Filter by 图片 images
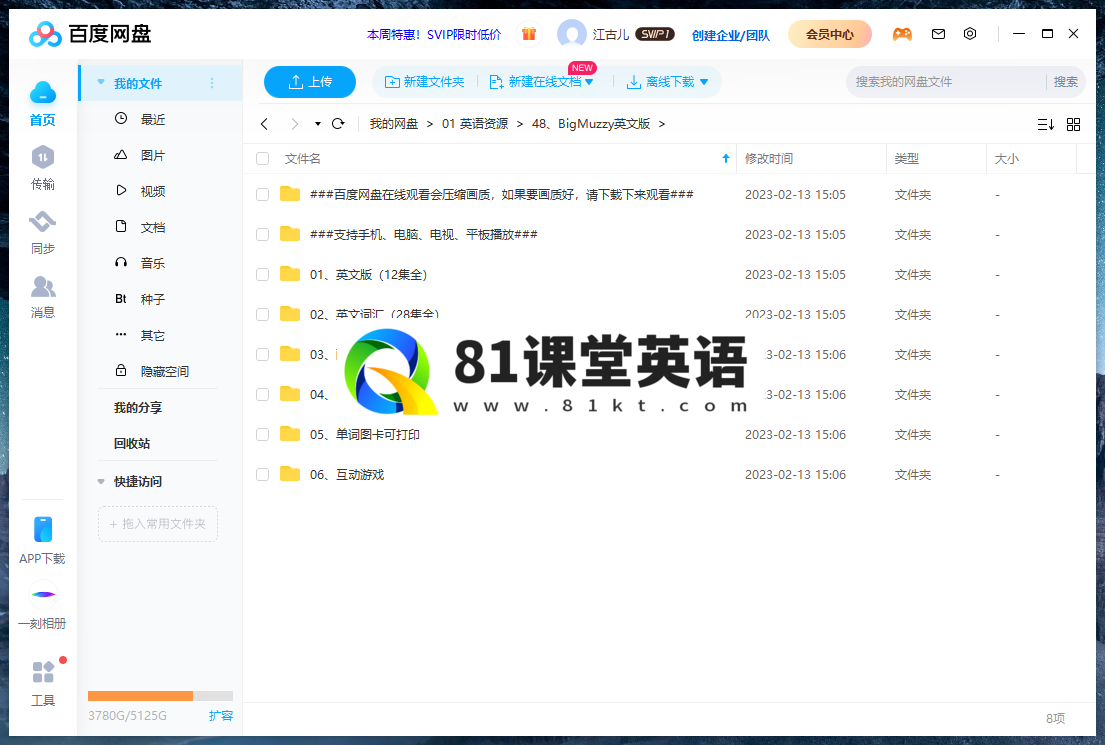The image size is (1105, 745). [x=152, y=155]
